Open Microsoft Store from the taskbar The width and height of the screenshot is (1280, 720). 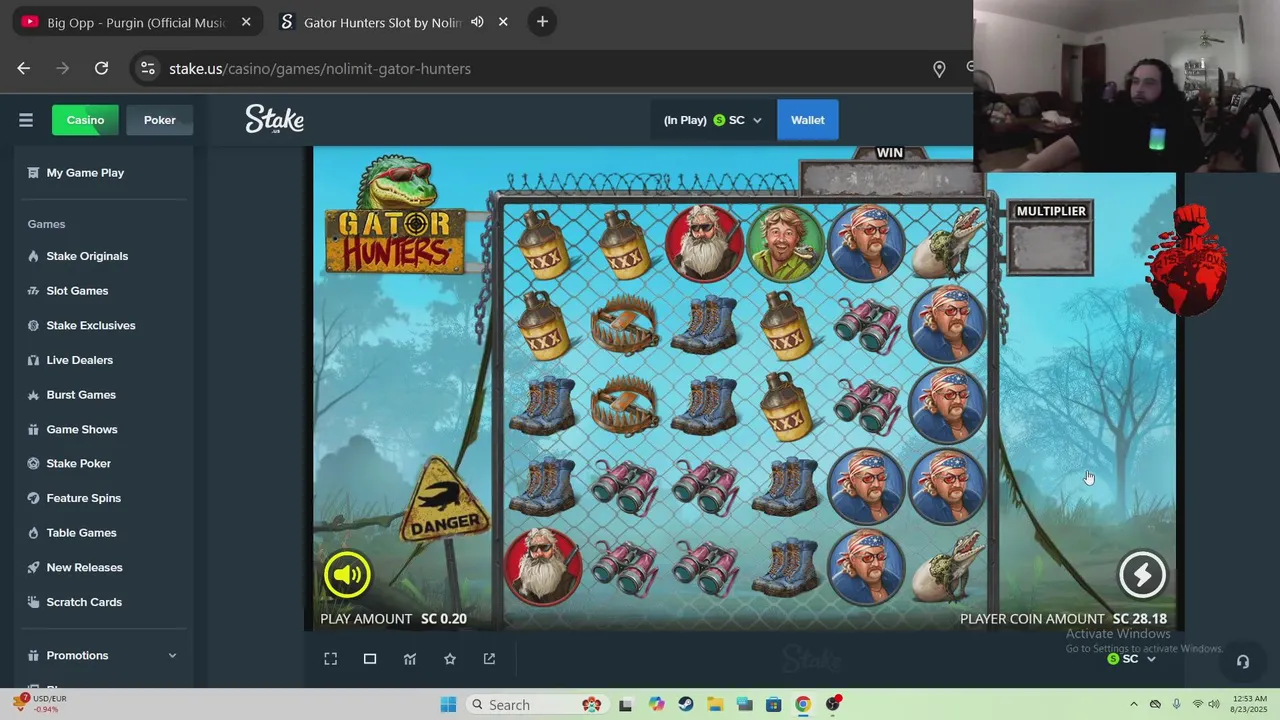click(773, 705)
